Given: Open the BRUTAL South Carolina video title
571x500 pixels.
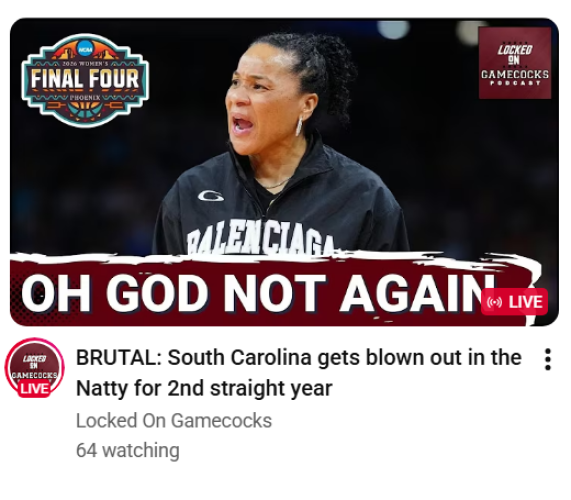Looking at the screenshot, I should click(299, 373).
